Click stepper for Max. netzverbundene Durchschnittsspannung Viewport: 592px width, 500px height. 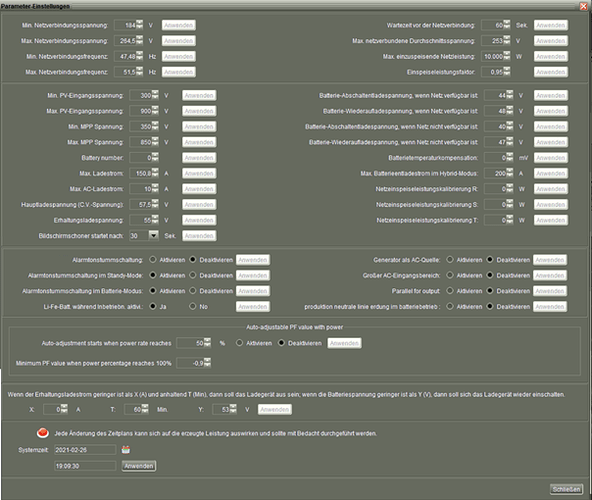pos(507,40)
